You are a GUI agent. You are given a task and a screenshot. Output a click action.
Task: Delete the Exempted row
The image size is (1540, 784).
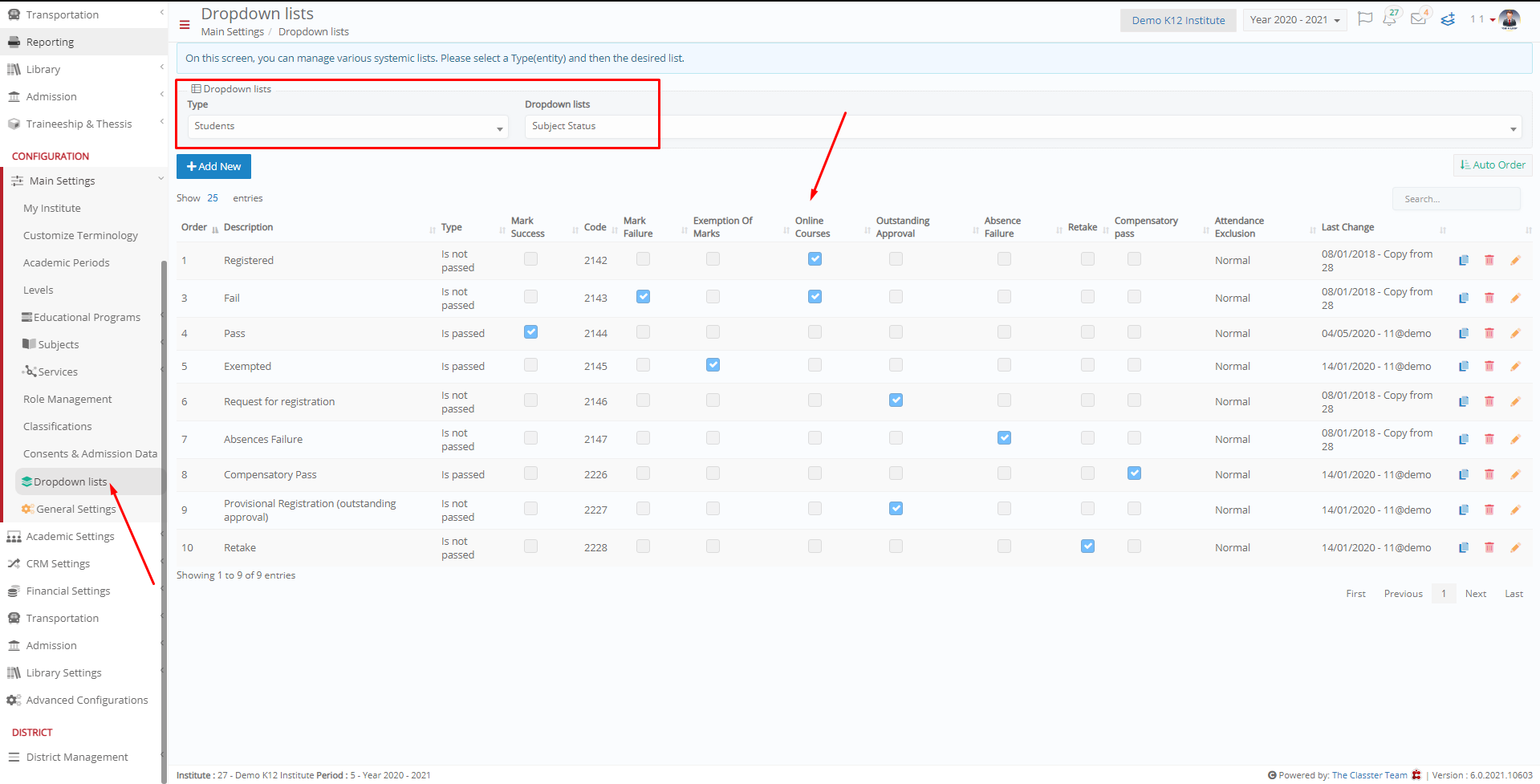coord(1489,366)
